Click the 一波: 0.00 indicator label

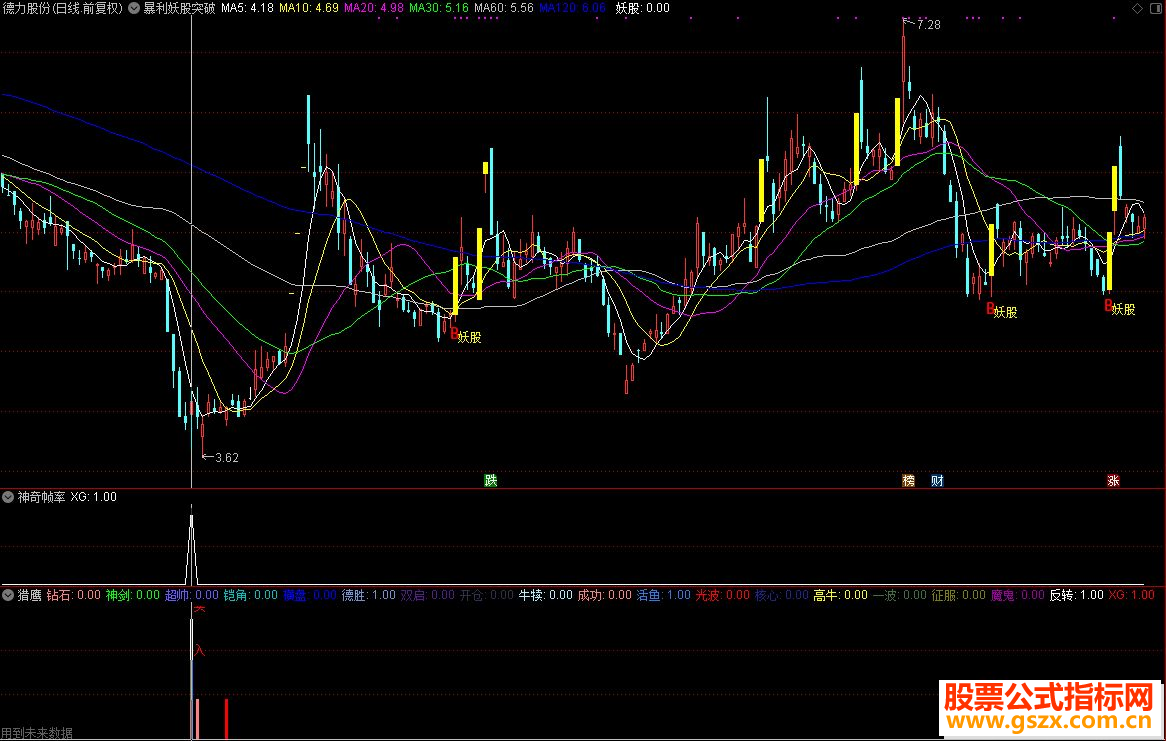coord(900,595)
